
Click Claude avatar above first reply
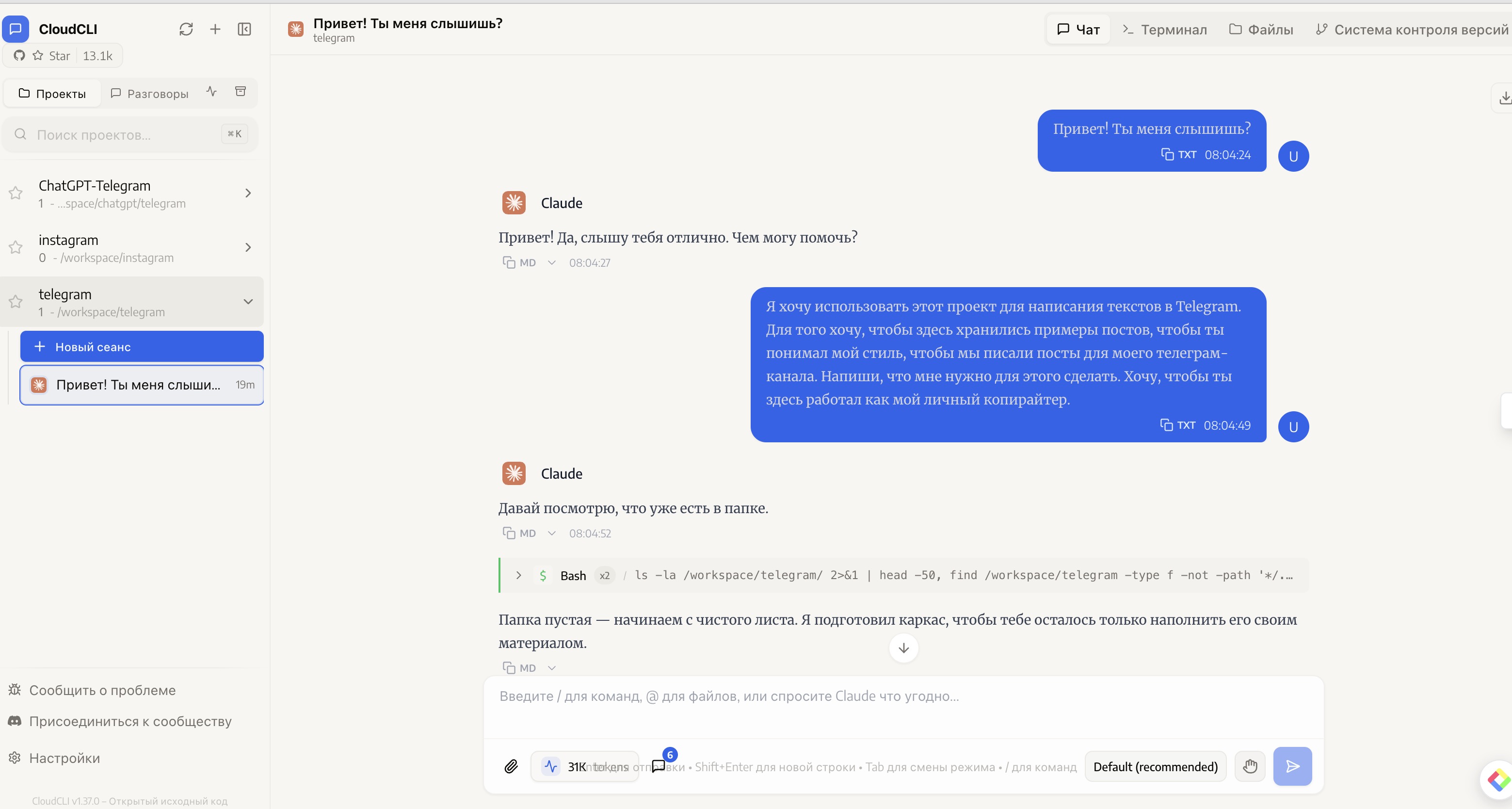514,203
